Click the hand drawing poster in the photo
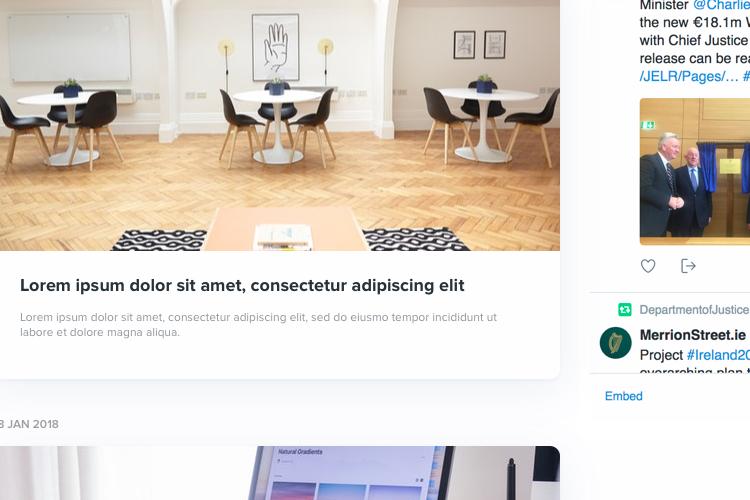Image resolution: width=750 pixels, height=500 pixels. pyautogui.click(x=276, y=47)
